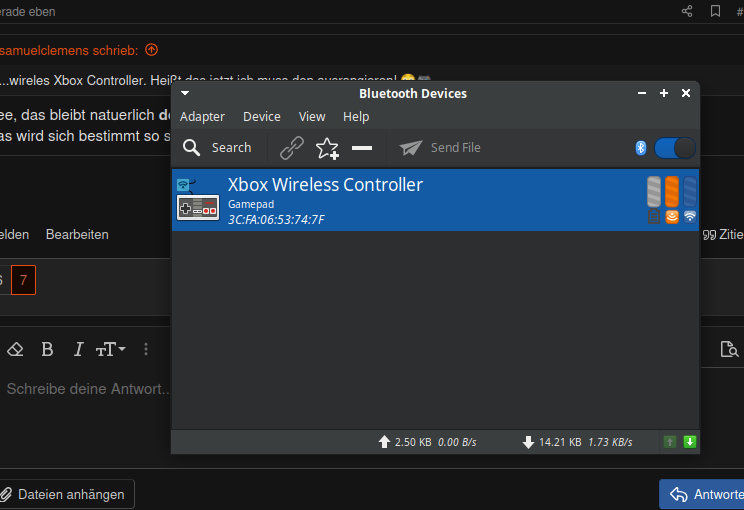The width and height of the screenshot is (744, 510).
Task: Click the preview document icon in editor
Action: click(x=729, y=349)
